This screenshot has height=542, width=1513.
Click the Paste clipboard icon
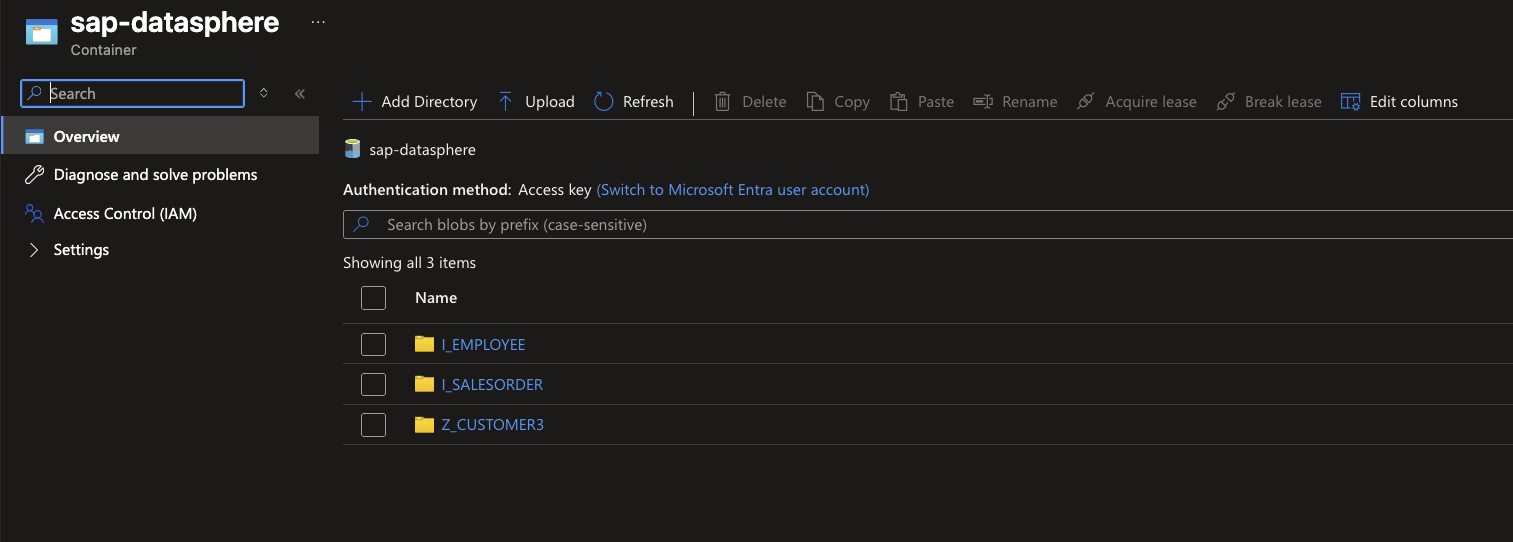coord(898,102)
